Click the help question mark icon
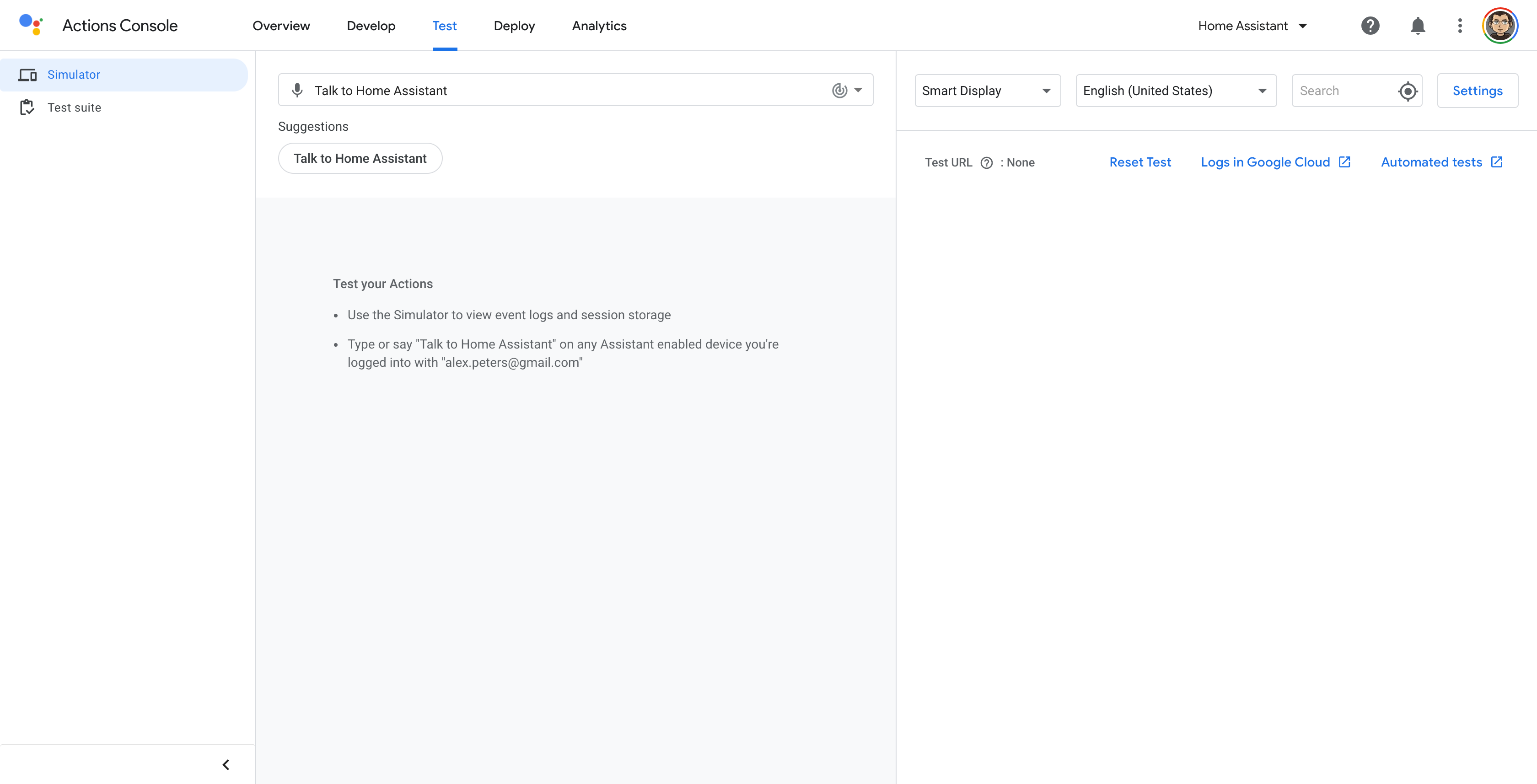1537x784 pixels. coord(1370,26)
